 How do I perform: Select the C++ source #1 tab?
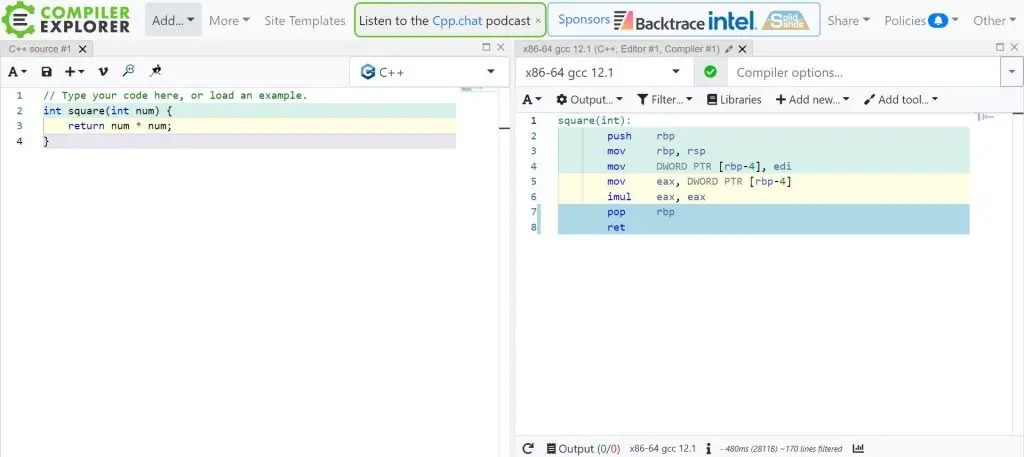(40, 49)
